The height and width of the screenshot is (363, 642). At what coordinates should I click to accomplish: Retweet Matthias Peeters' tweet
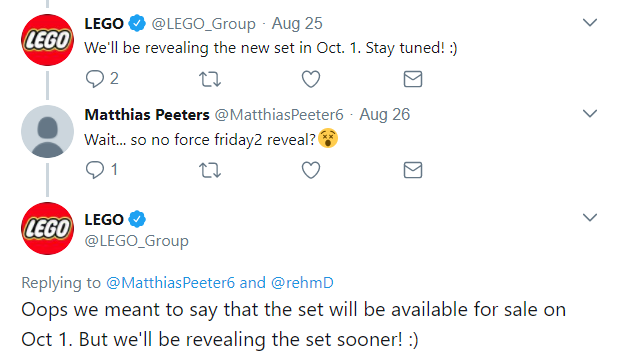pyautogui.click(x=210, y=170)
